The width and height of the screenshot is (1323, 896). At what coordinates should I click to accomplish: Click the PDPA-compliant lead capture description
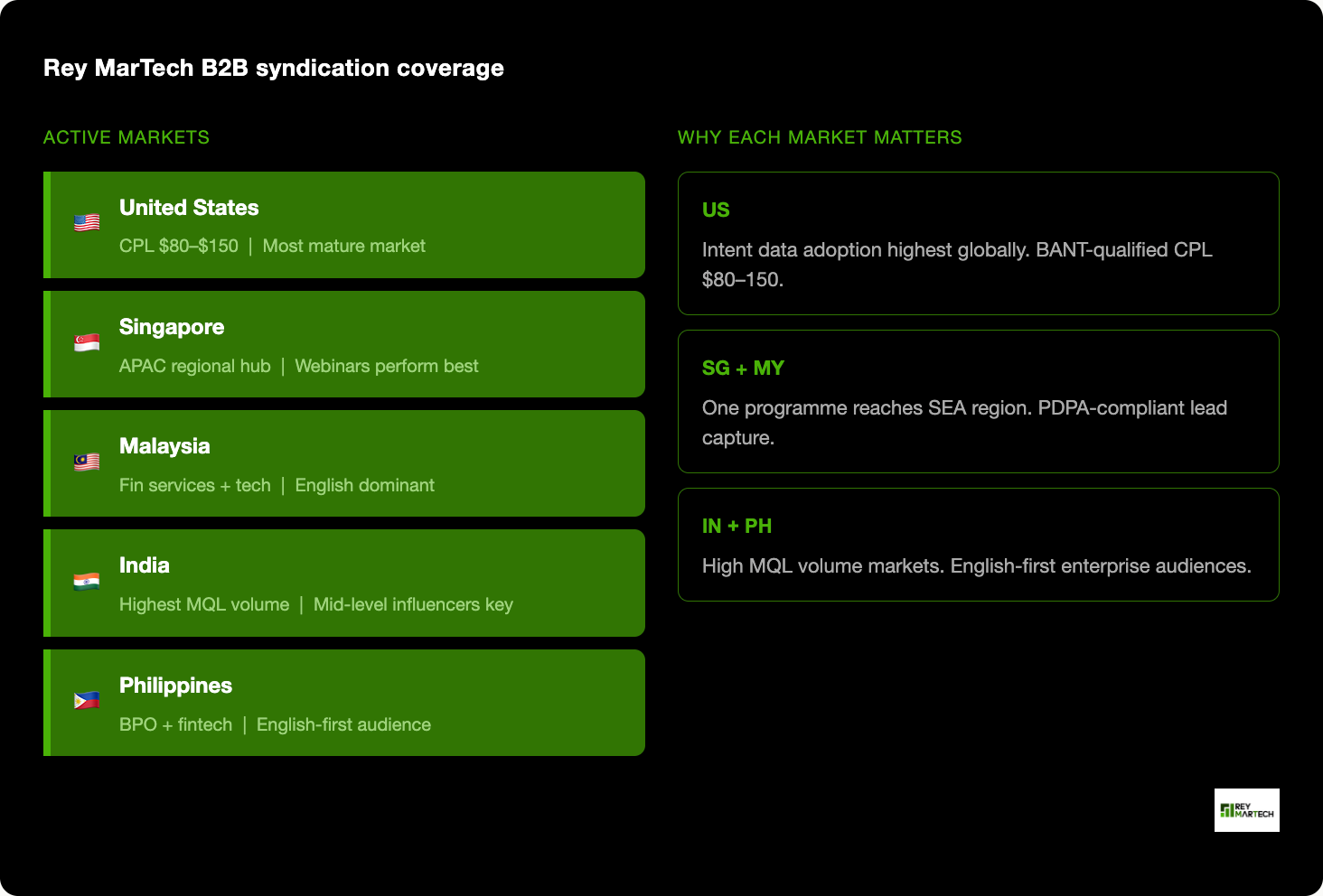click(x=964, y=423)
